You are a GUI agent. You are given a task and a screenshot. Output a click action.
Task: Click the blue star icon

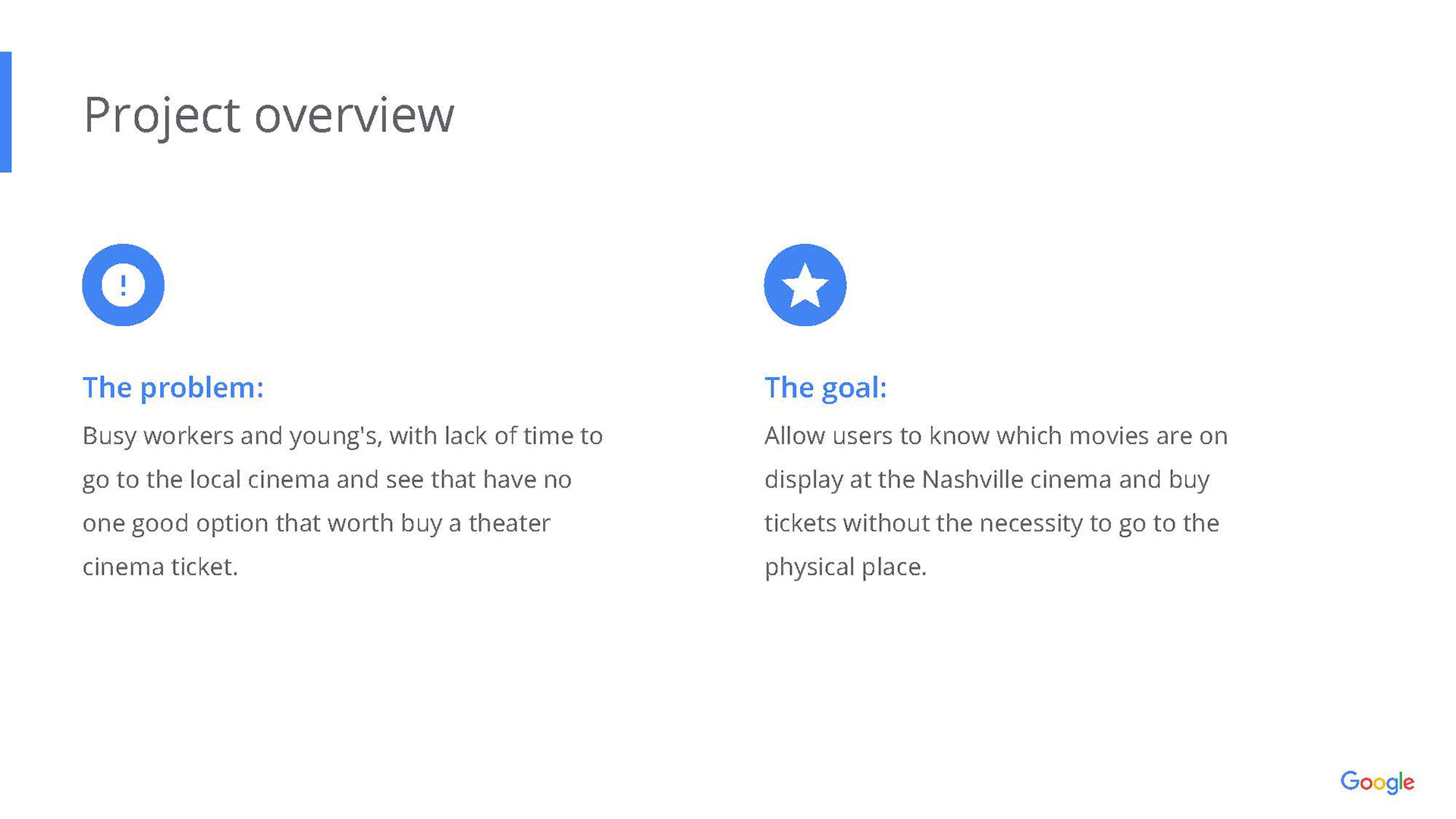click(805, 285)
